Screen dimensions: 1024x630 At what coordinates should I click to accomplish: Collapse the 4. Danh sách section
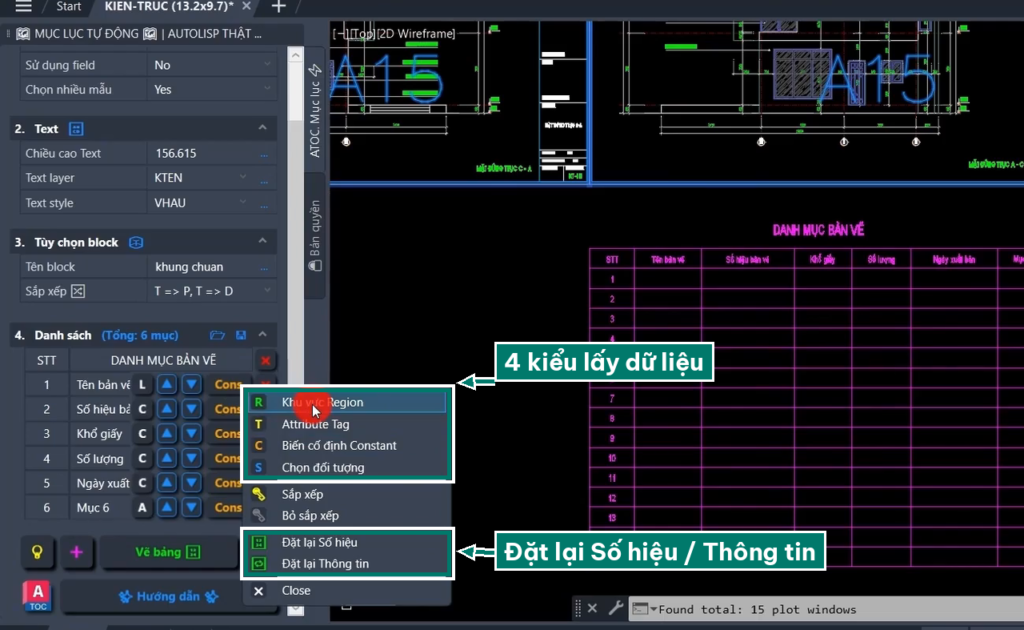(x=263, y=334)
